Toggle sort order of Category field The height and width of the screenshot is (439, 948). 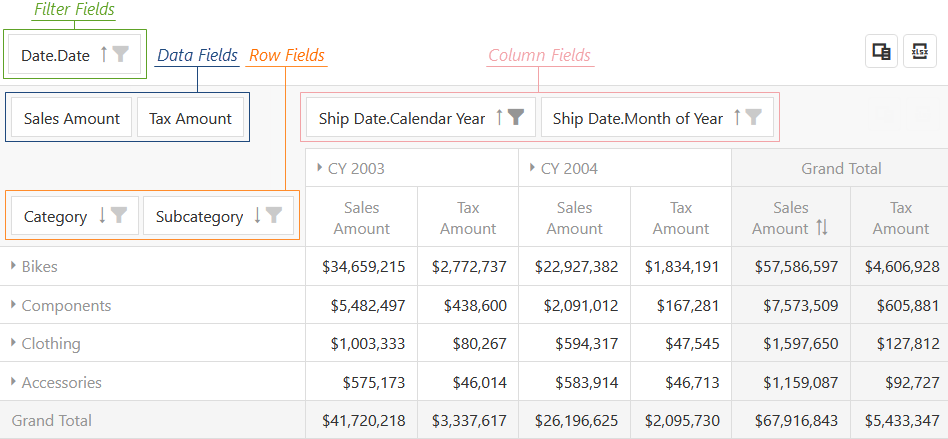click(x=102, y=216)
